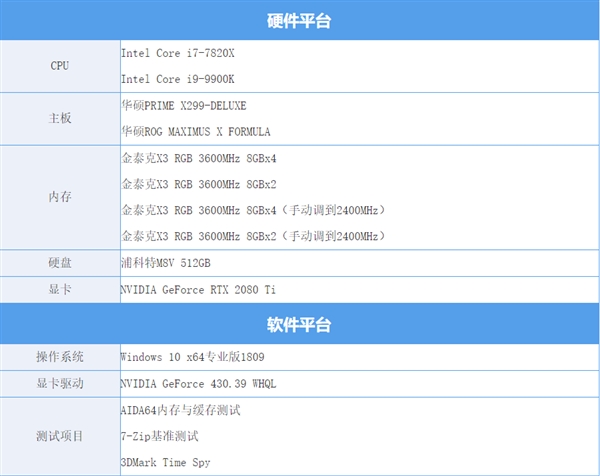Select 华硕PRIME X299-DELUXE text
Image resolution: width=600 pixels, height=476 pixels.
click(x=184, y=105)
